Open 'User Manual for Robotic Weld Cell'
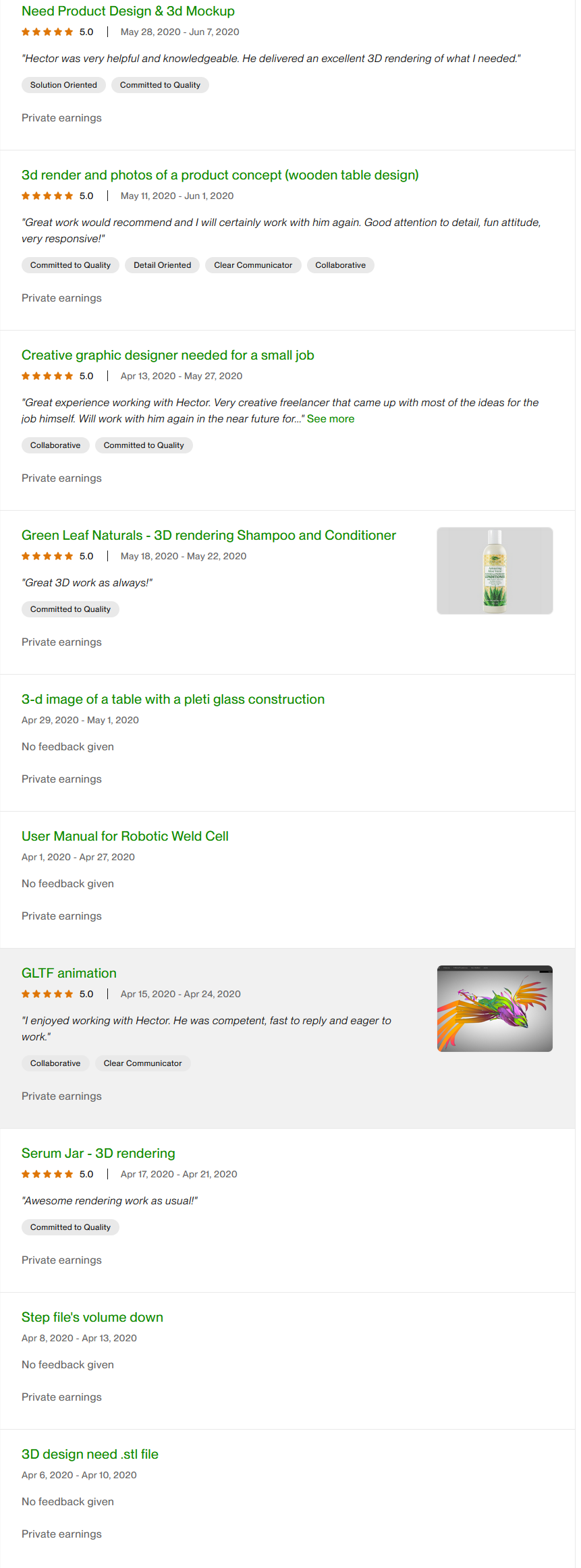 click(x=125, y=837)
